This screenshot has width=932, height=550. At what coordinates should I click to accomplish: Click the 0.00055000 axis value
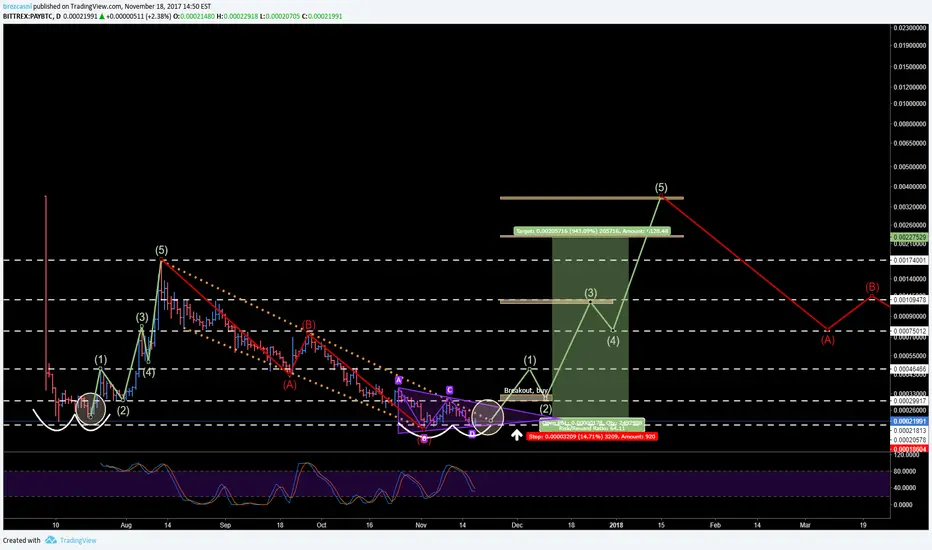(x=910, y=356)
